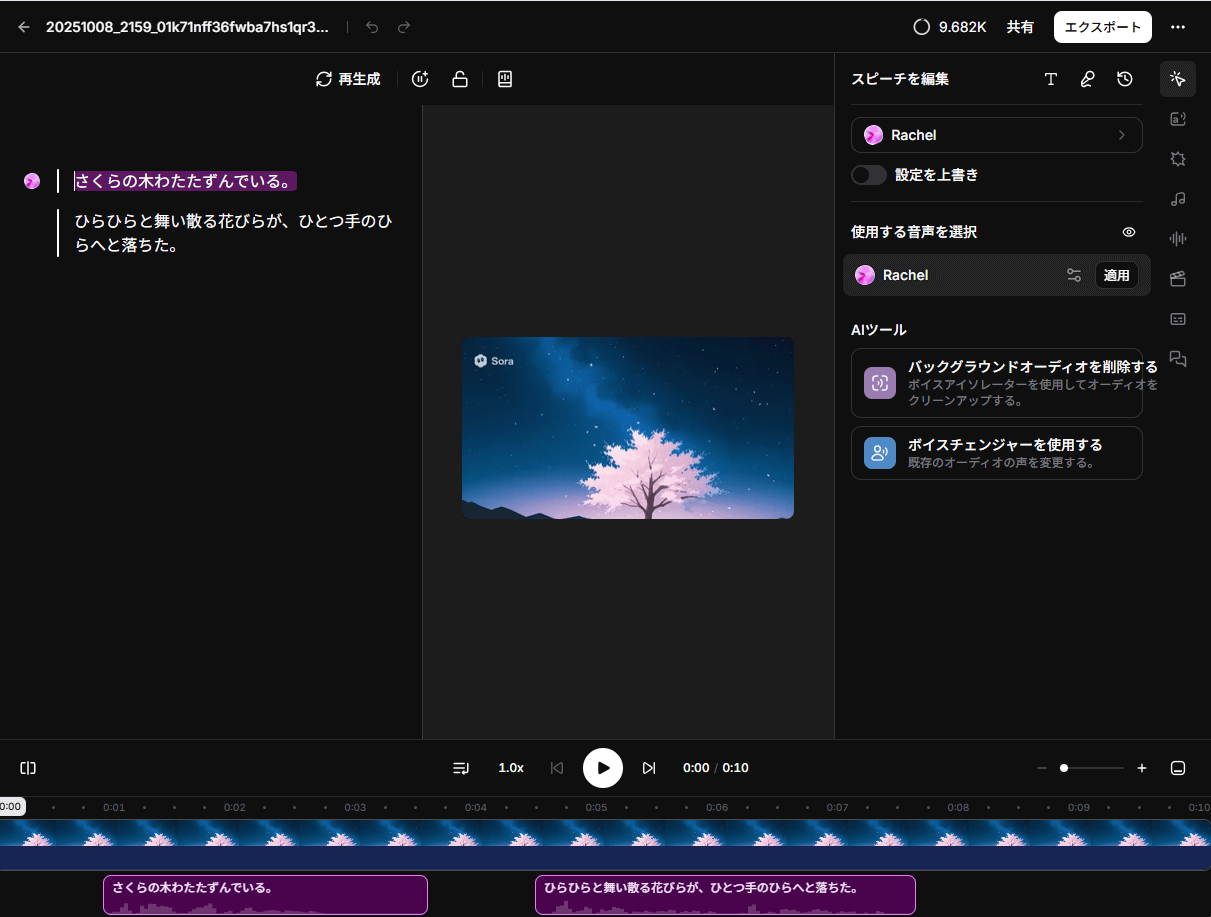Open the music note sidebar icon
1211x917 pixels.
[1178, 199]
